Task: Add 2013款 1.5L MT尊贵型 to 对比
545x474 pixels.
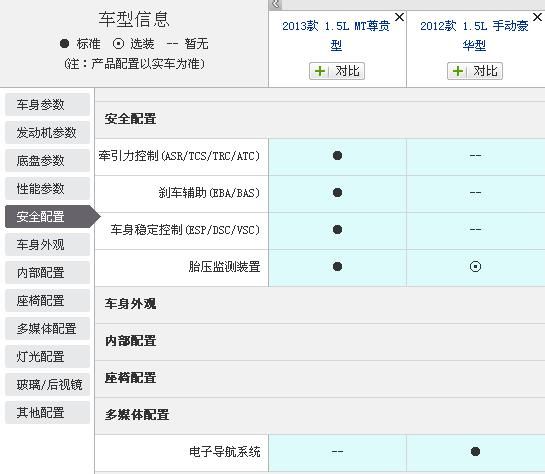Action: pos(337,71)
